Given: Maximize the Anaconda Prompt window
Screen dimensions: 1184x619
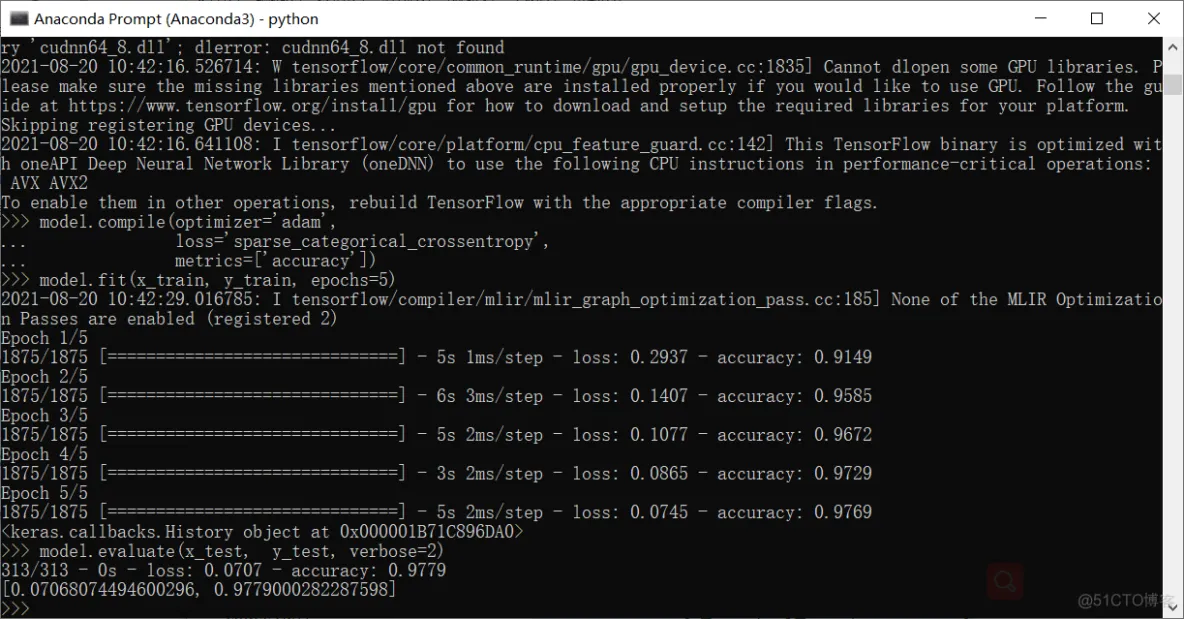Looking at the screenshot, I should (1097, 18).
